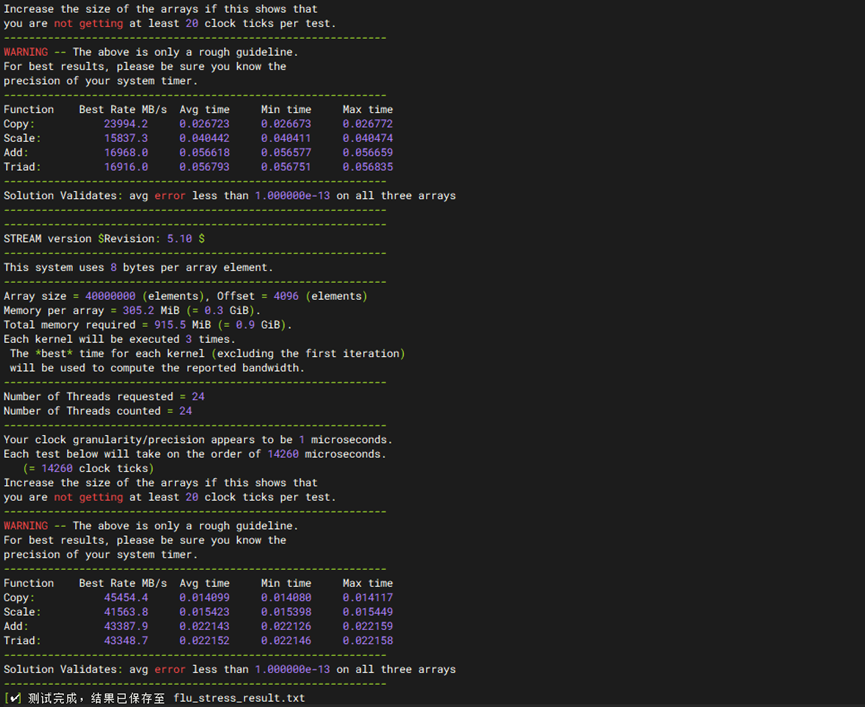Select the Copy rate value 23994.2
The height and width of the screenshot is (707, 865).
pos(126,124)
